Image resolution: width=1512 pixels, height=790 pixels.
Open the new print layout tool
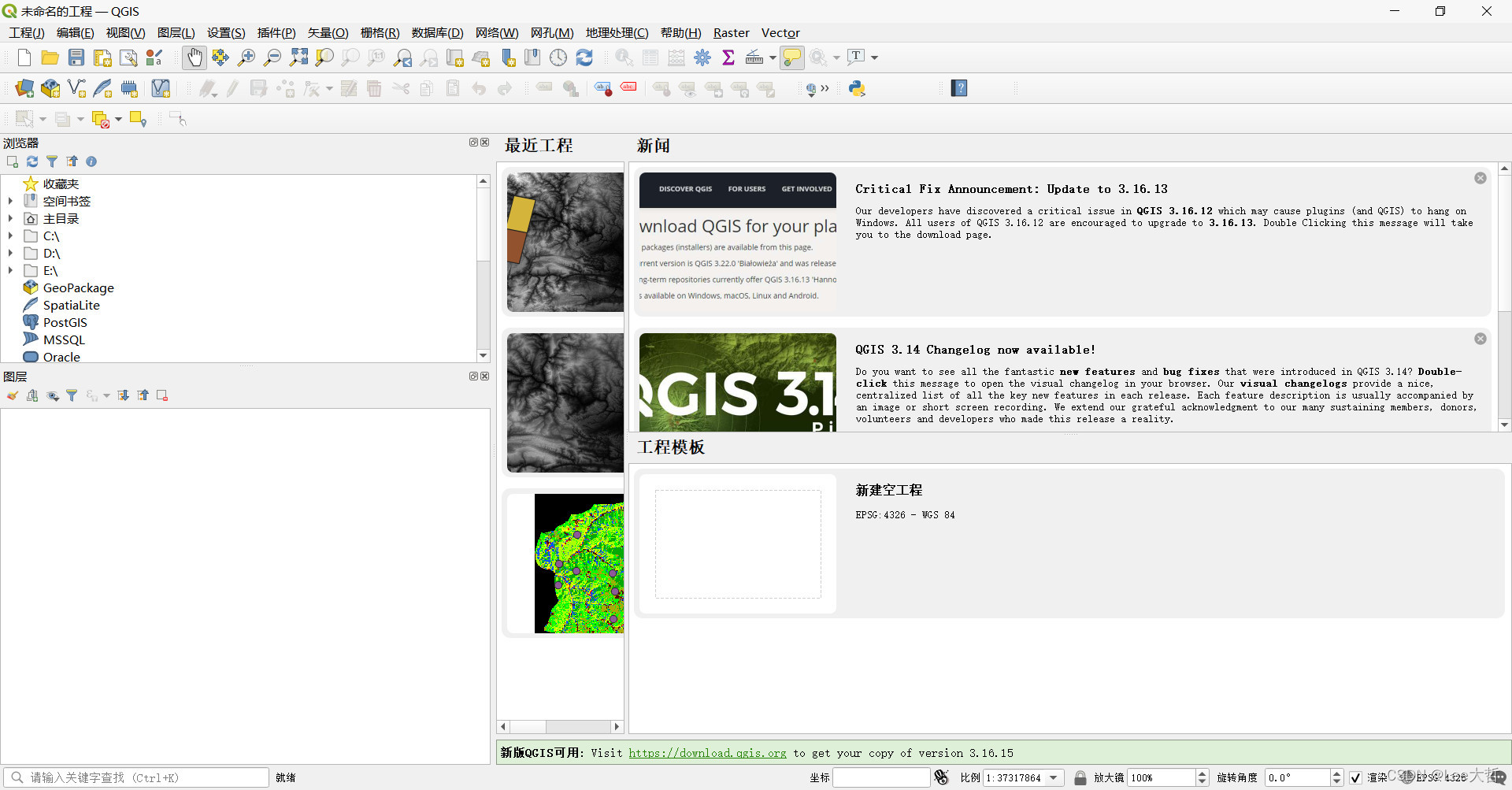[102, 57]
